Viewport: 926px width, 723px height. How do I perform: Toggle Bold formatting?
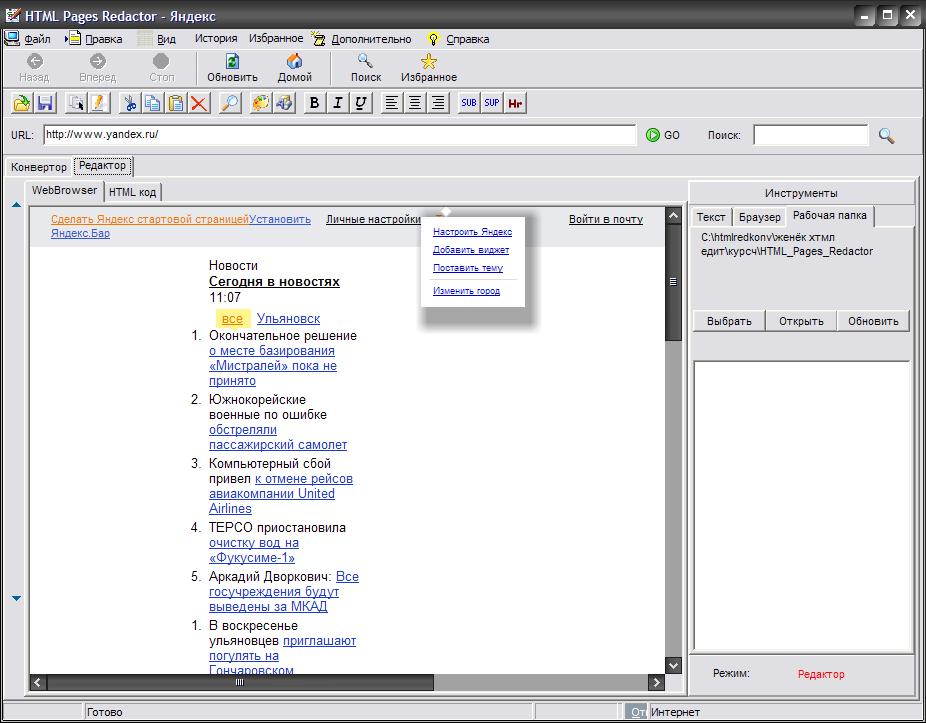pos(315,103)
